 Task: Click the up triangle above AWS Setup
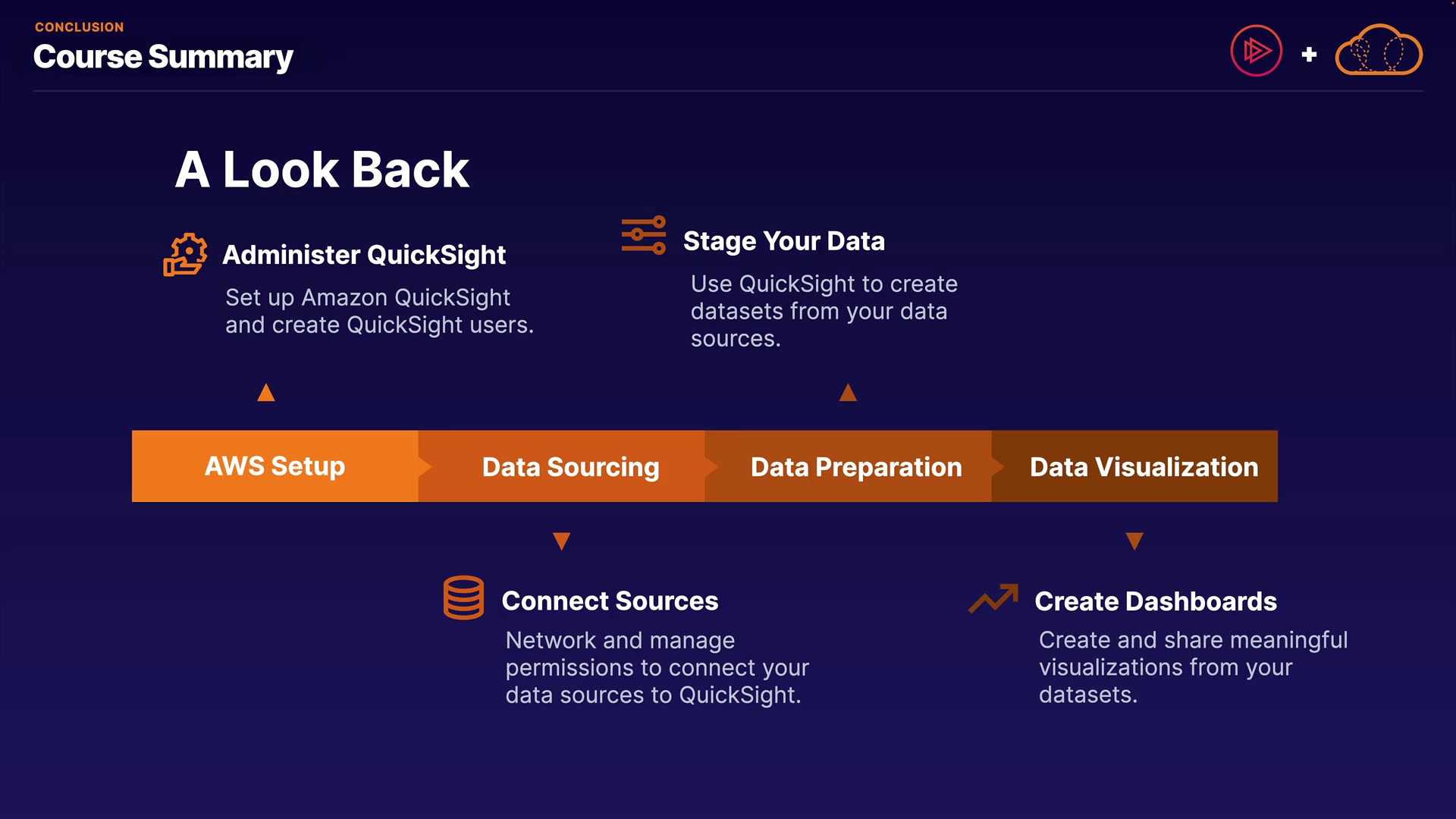point(265,393)
